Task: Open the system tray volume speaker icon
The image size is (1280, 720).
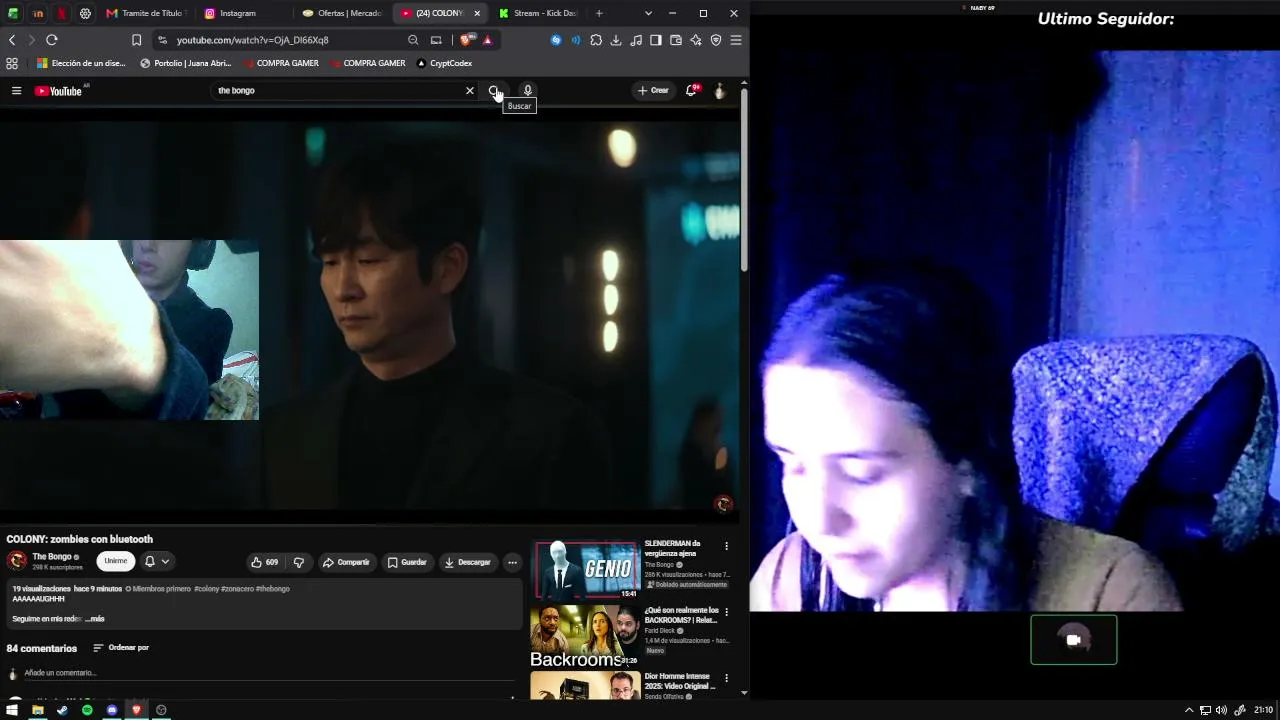Action: (1221, 710)
